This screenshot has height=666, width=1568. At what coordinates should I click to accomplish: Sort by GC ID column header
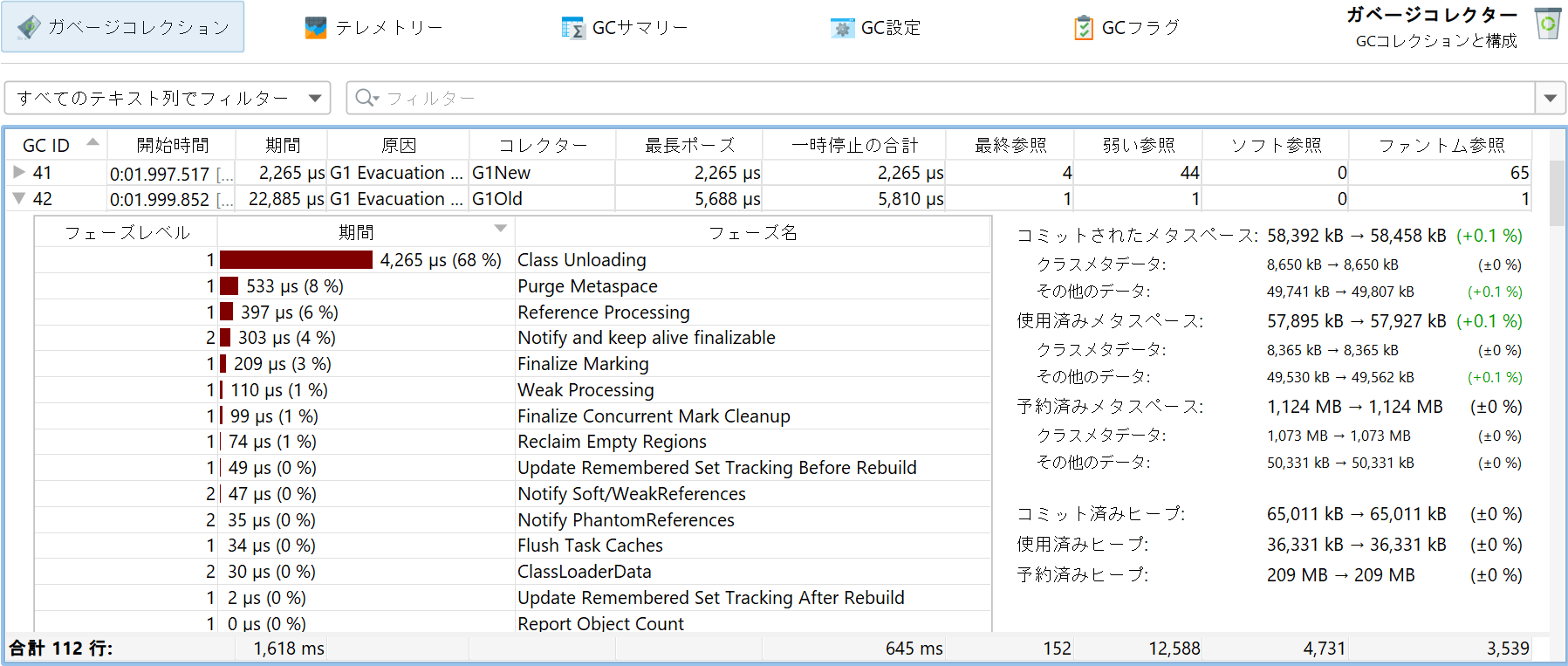(57, 145)
